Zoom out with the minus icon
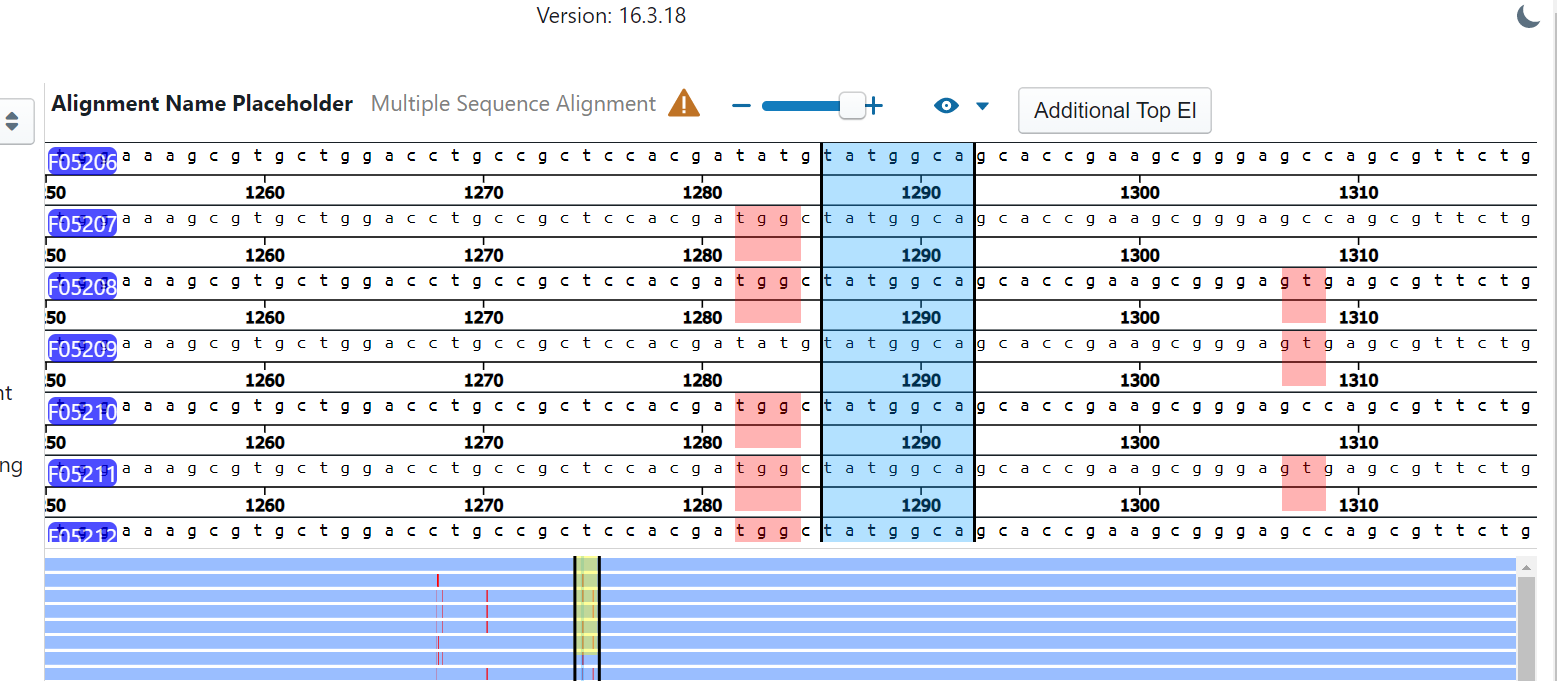 741,106
